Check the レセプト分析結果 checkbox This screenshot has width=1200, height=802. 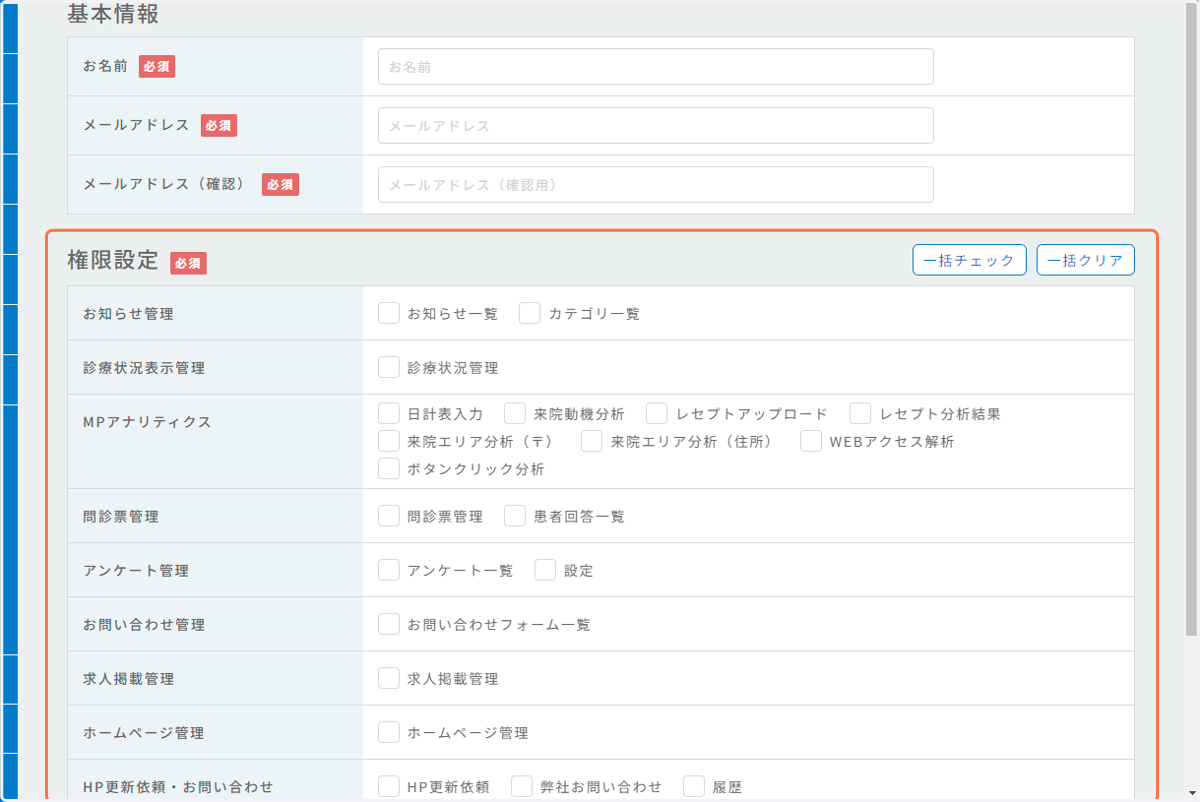(861, 413)
